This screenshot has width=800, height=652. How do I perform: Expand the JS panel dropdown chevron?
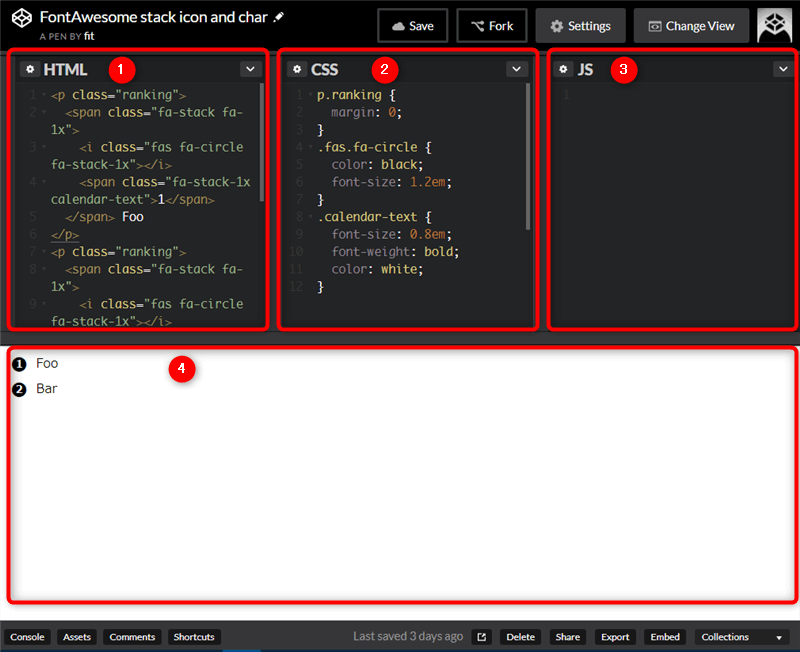click(x=782, y=69)
